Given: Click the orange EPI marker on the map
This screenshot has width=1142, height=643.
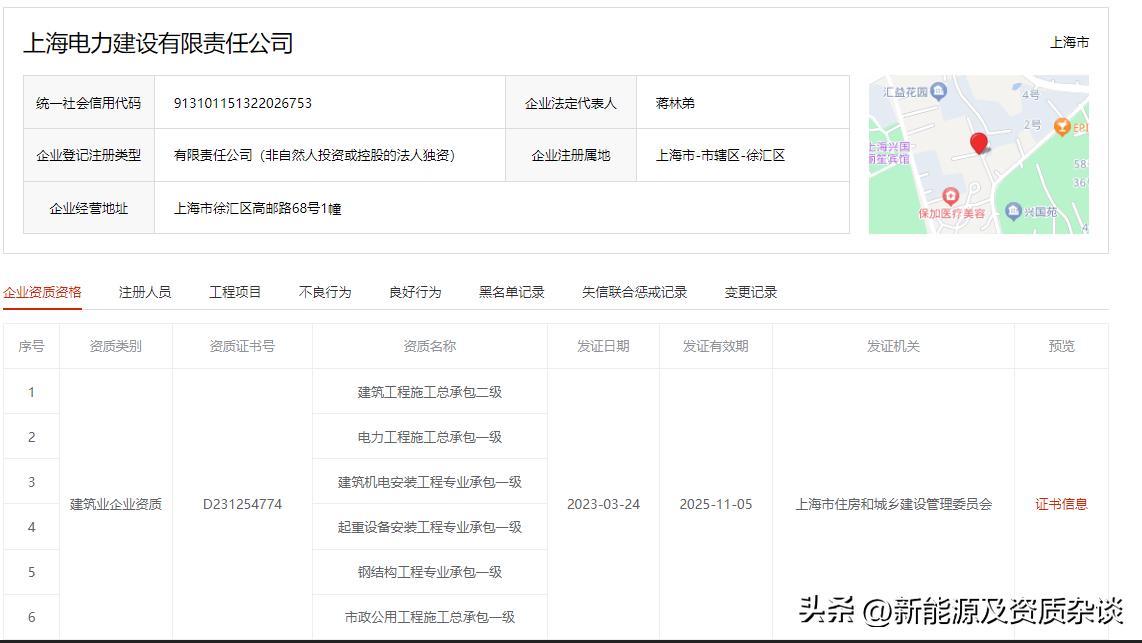Looking at the screenshot, I should point(1062,126).
